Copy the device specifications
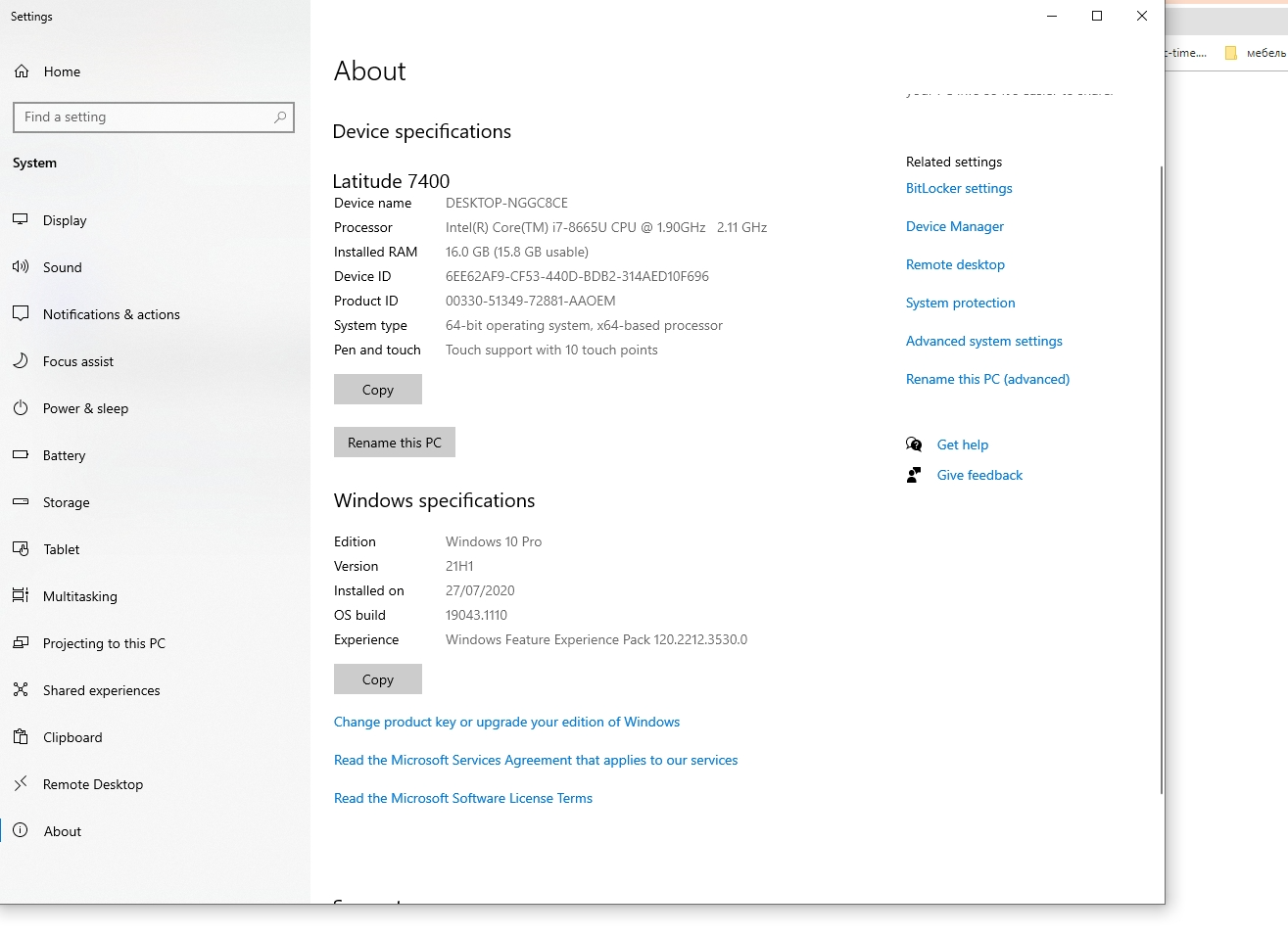This screenshot has width=1288, height=936. tap(378, 390)
